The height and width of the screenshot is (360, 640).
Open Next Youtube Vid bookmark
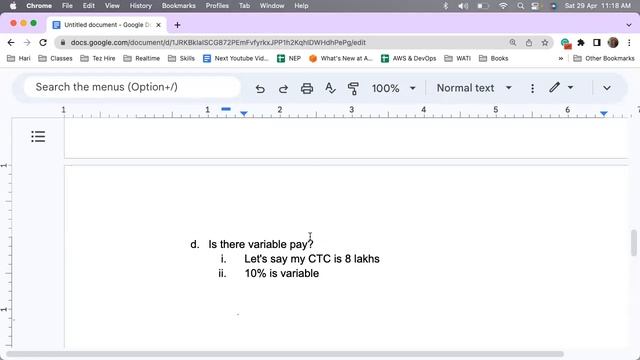pyautogui.click(x=236, y=59)
